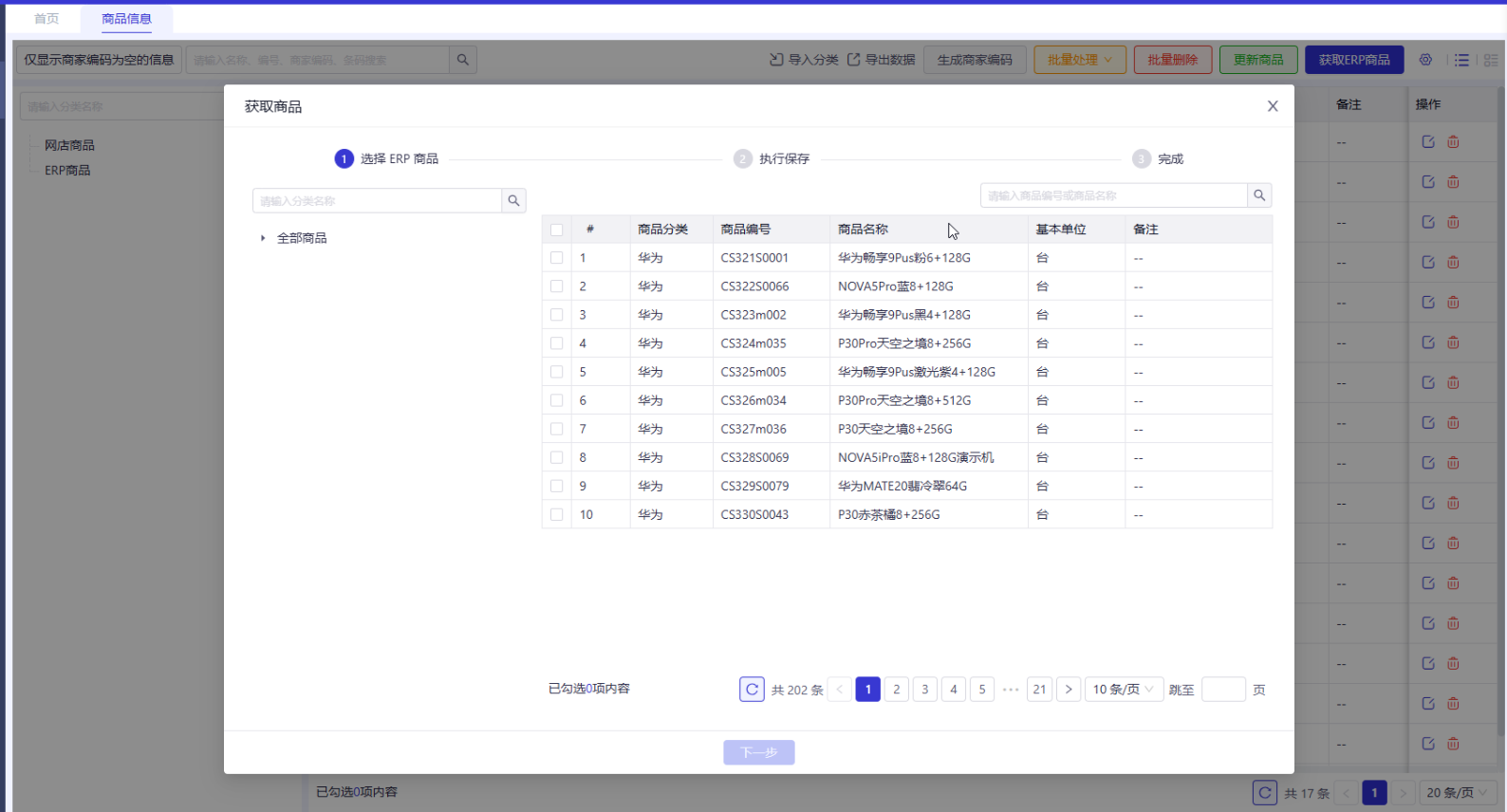Check the row for CS326m034
The height and width of the screenshot is (812, 1507).
tap(556, 400)
